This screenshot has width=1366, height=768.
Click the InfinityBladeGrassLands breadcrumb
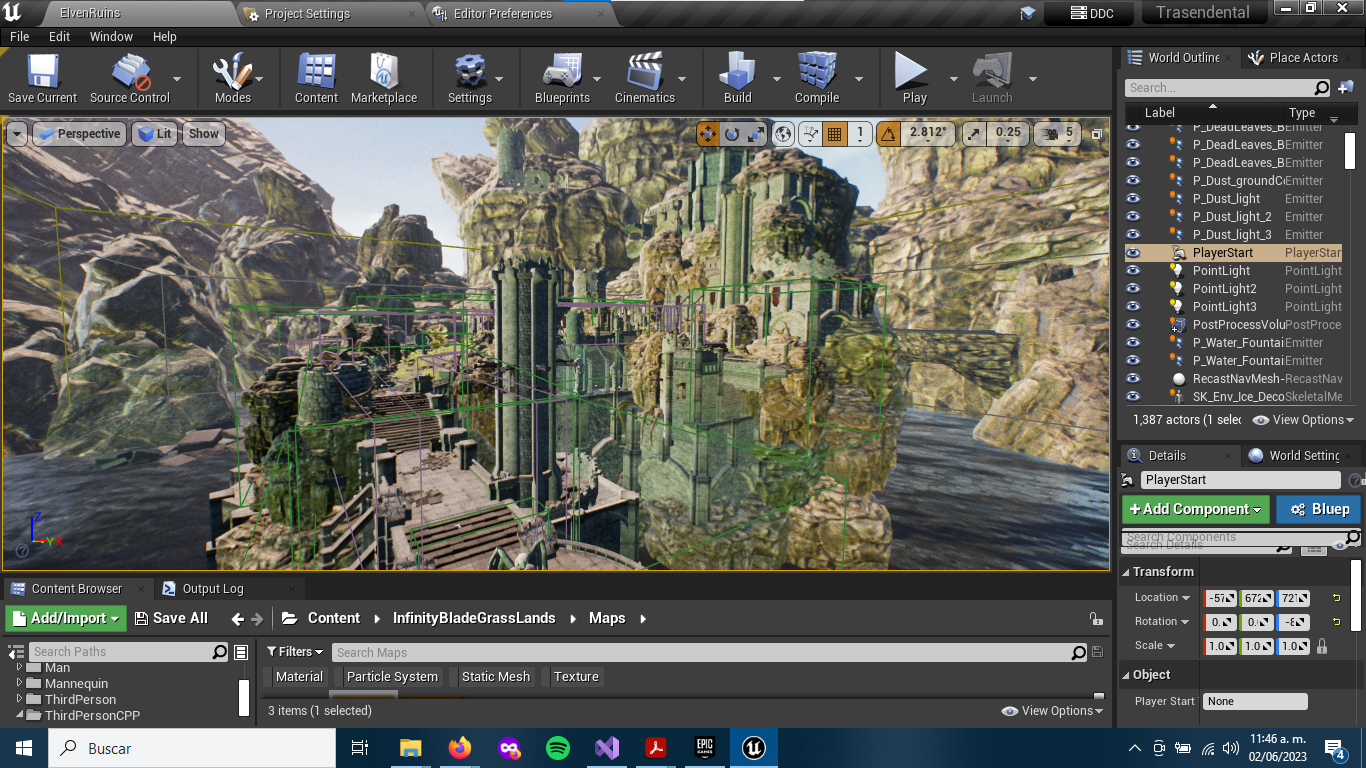pyautogui.click(x=474, y=618)
